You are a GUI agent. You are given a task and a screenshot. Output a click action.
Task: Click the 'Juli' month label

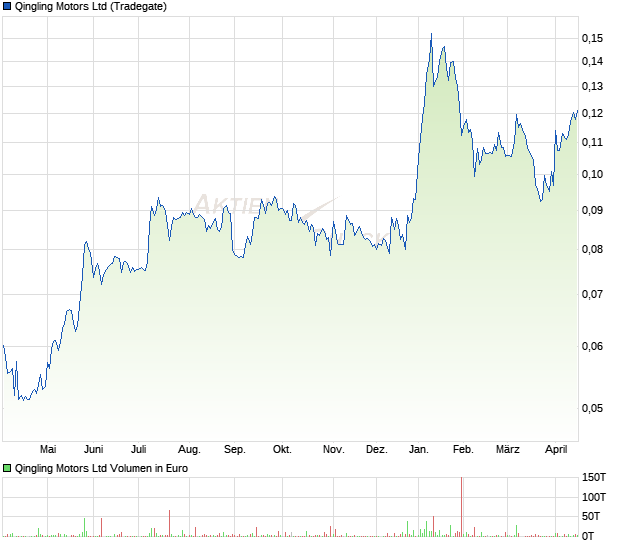[139, 450]
